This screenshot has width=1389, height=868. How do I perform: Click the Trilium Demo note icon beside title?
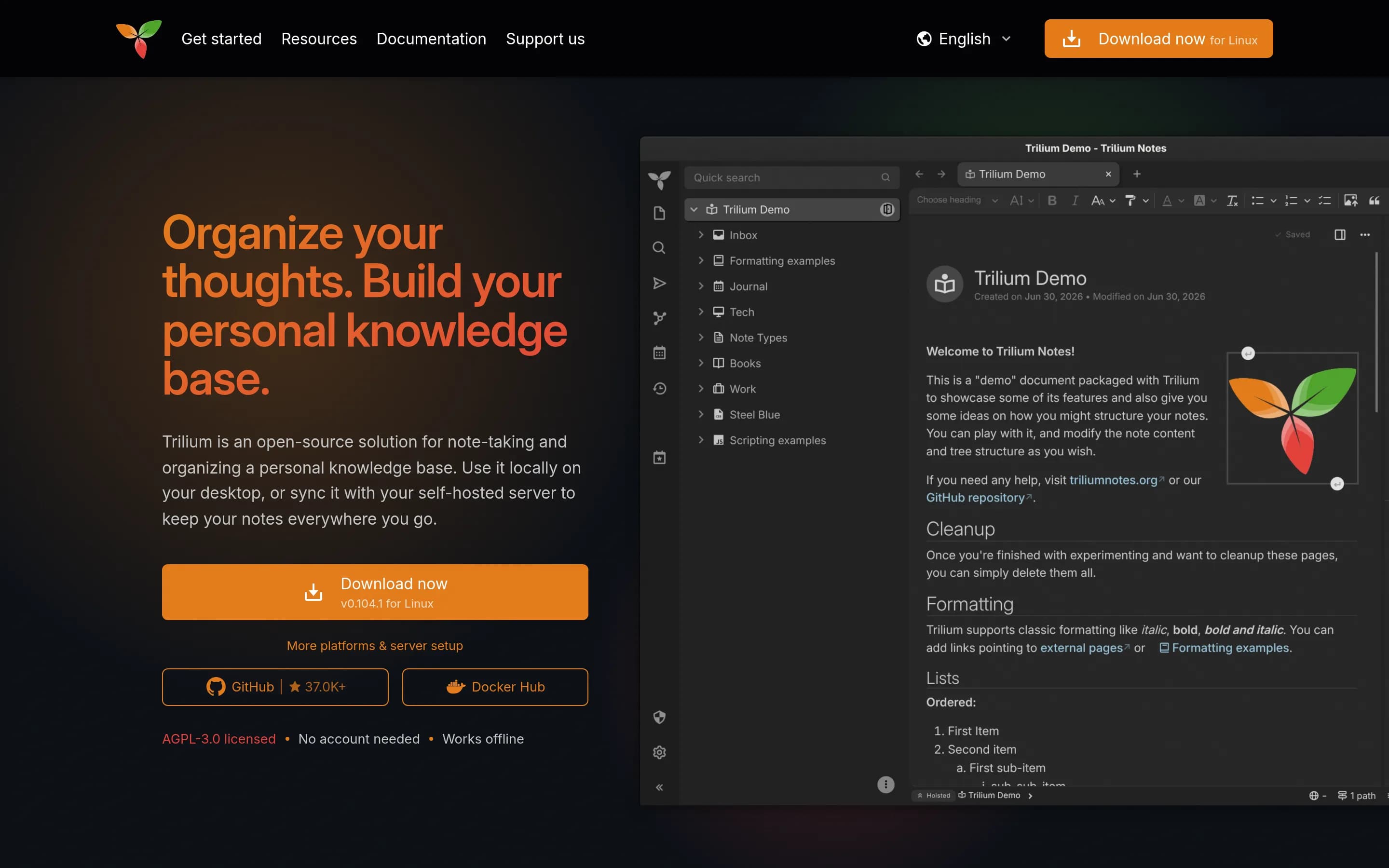click(x=944, y=284)
